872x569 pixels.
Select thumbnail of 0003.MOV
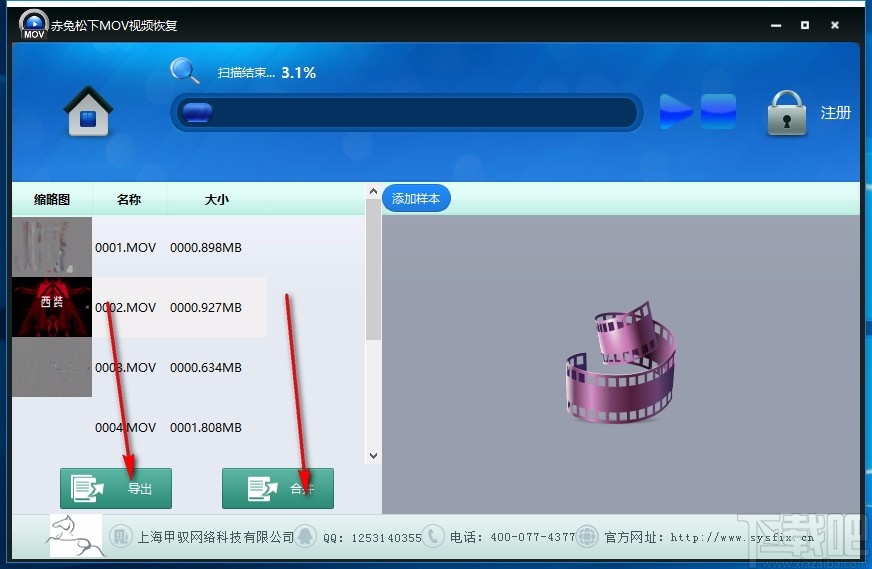tap(52, 367)
